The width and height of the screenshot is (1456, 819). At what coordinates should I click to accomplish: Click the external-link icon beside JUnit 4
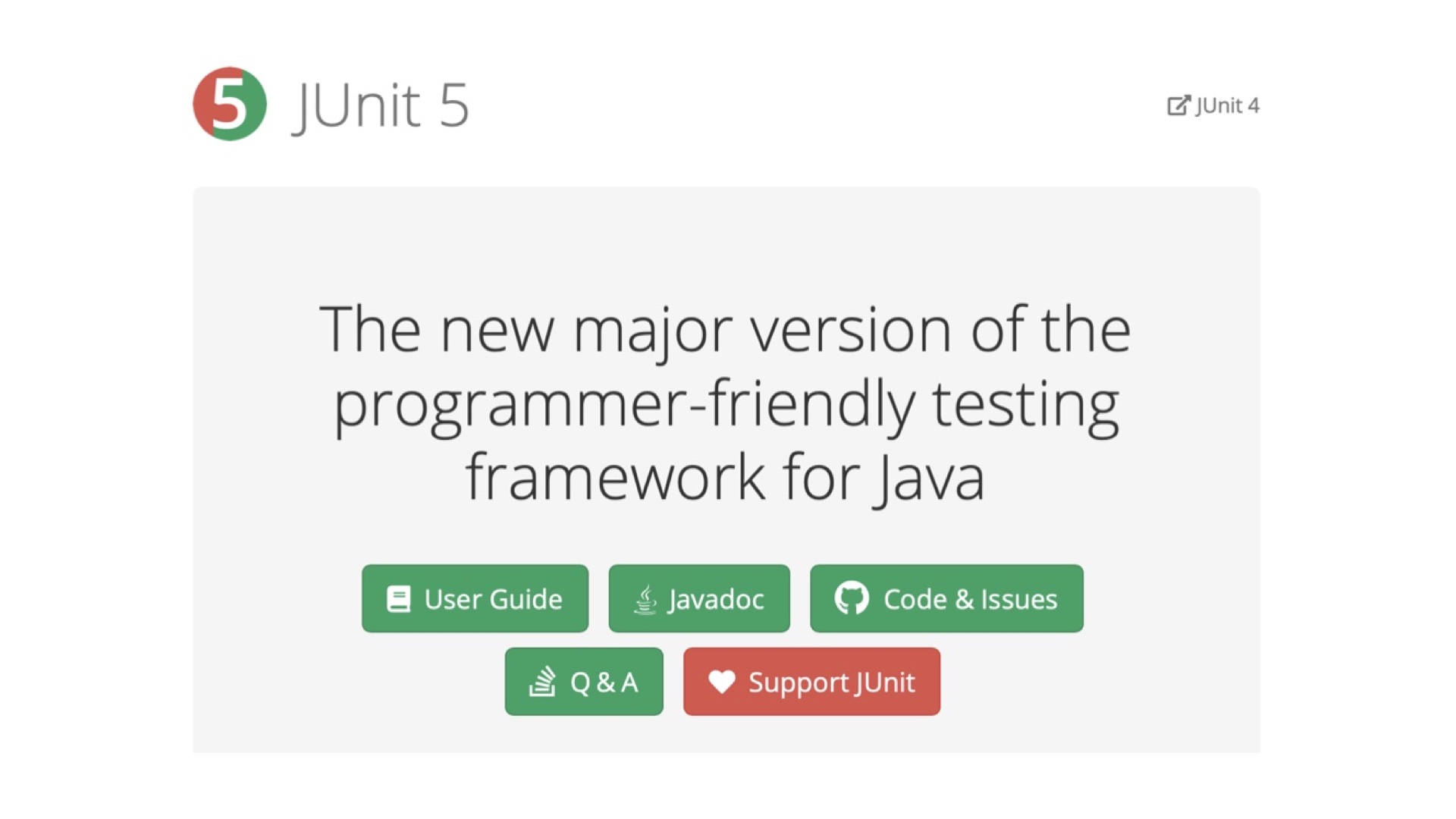click(1178, 105)
